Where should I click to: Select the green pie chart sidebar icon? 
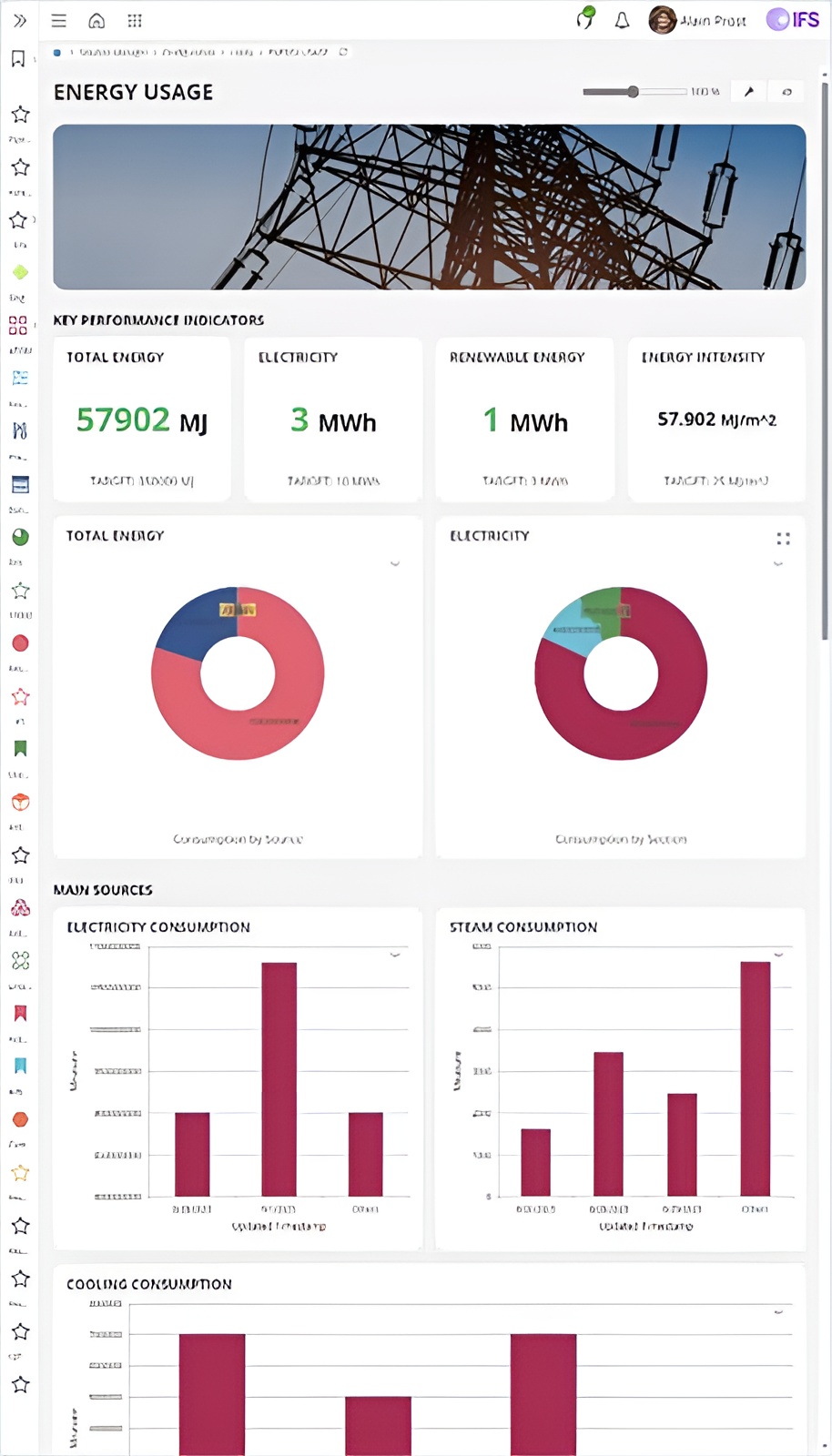click(20, 537)
